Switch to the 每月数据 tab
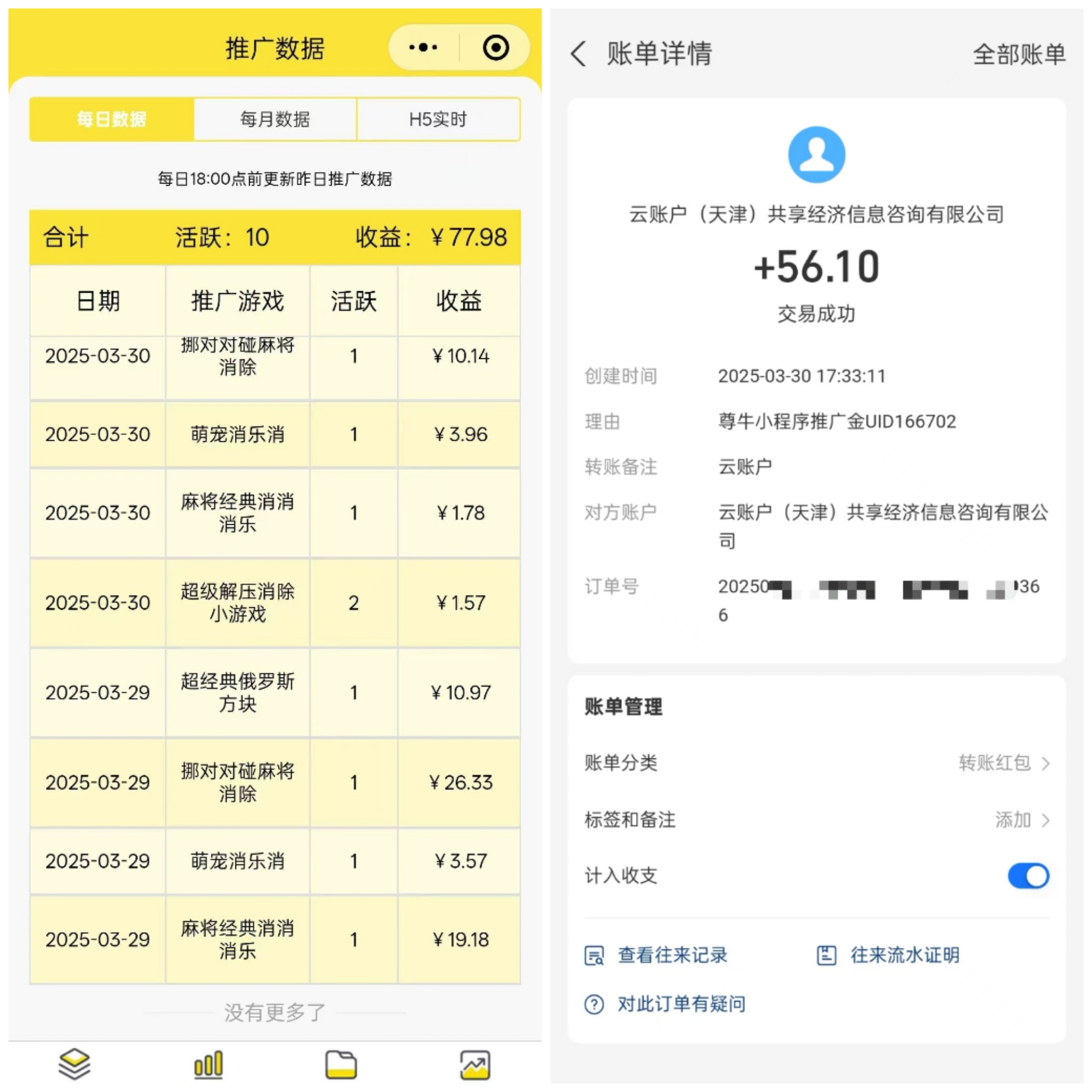 pyautogui.click(x=275, y=119)
